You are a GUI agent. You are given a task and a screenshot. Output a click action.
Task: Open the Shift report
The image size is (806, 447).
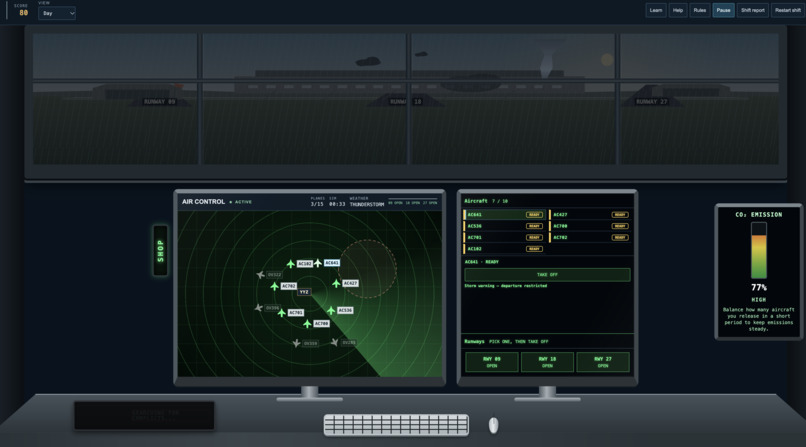753,10
